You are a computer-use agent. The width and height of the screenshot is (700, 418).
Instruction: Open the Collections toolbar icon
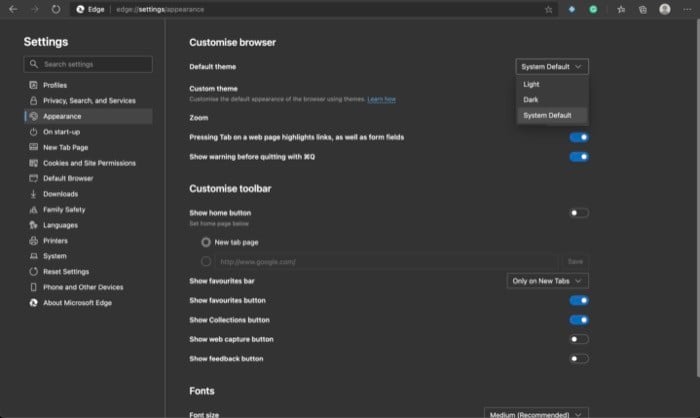(643, 9)
